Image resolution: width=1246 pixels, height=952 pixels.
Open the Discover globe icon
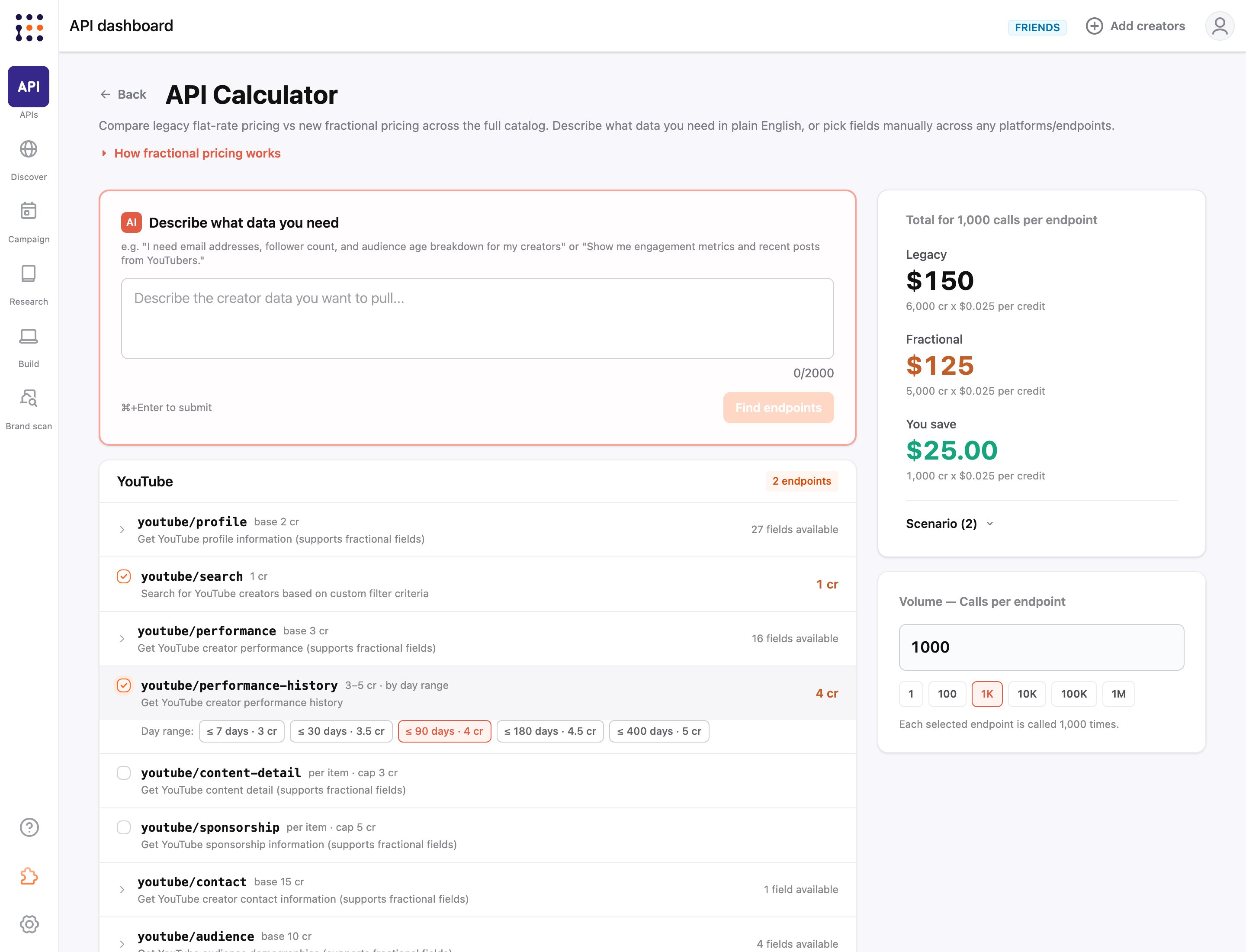(x=28, y=149)
